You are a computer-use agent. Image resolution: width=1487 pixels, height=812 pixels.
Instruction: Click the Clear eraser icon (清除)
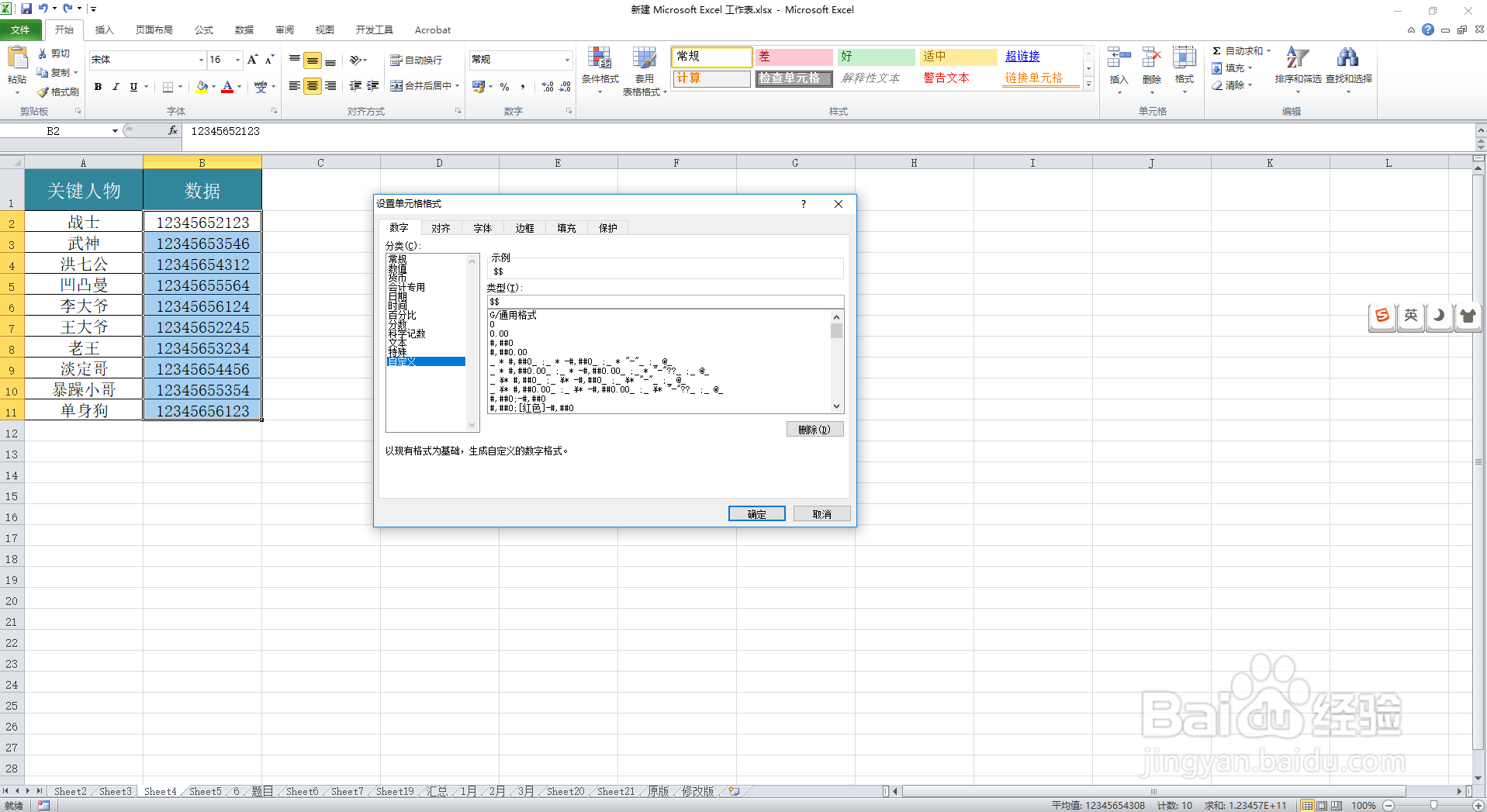(1217, 85)
